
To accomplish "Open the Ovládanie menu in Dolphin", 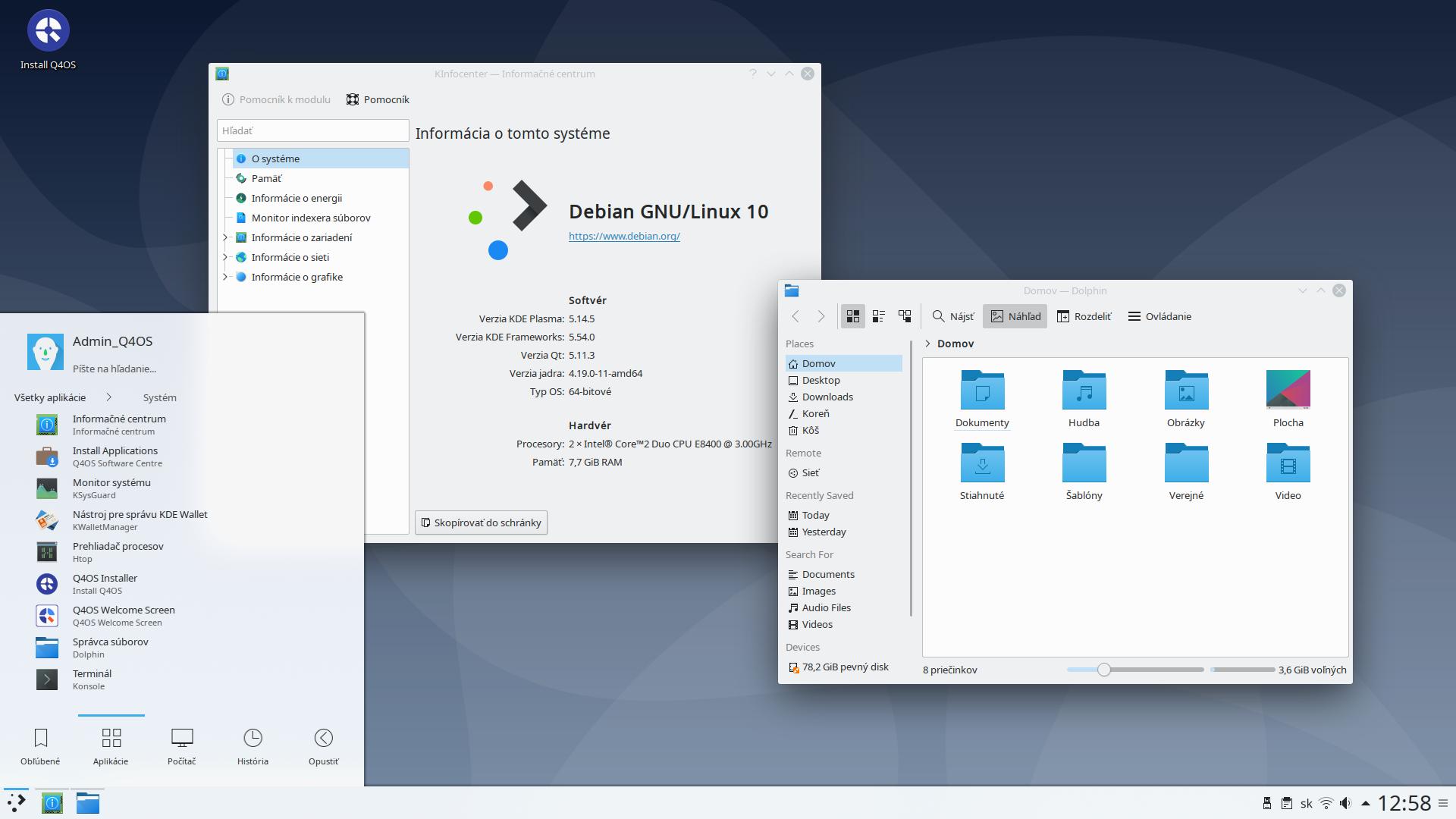I will pyautogui.click(x=1159, y=316).
